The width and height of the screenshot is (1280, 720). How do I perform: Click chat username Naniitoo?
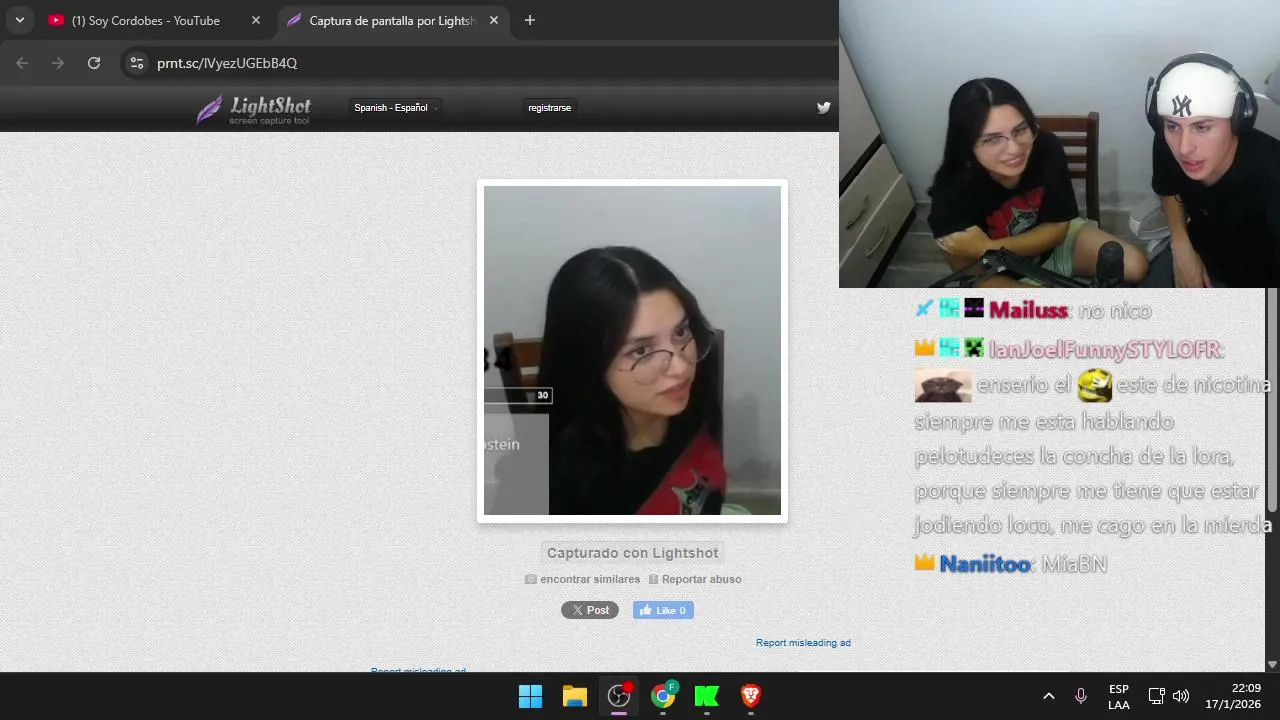(x=985, y=564)
